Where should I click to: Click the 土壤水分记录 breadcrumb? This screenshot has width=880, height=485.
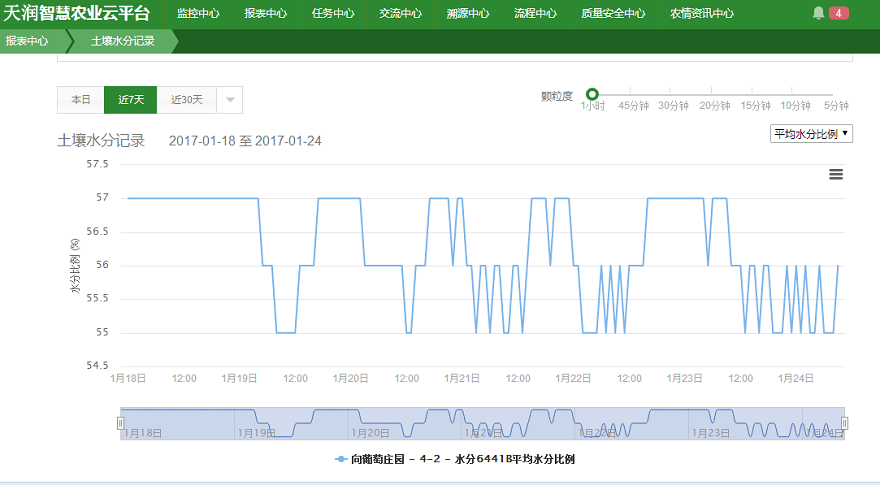point(122,42)
